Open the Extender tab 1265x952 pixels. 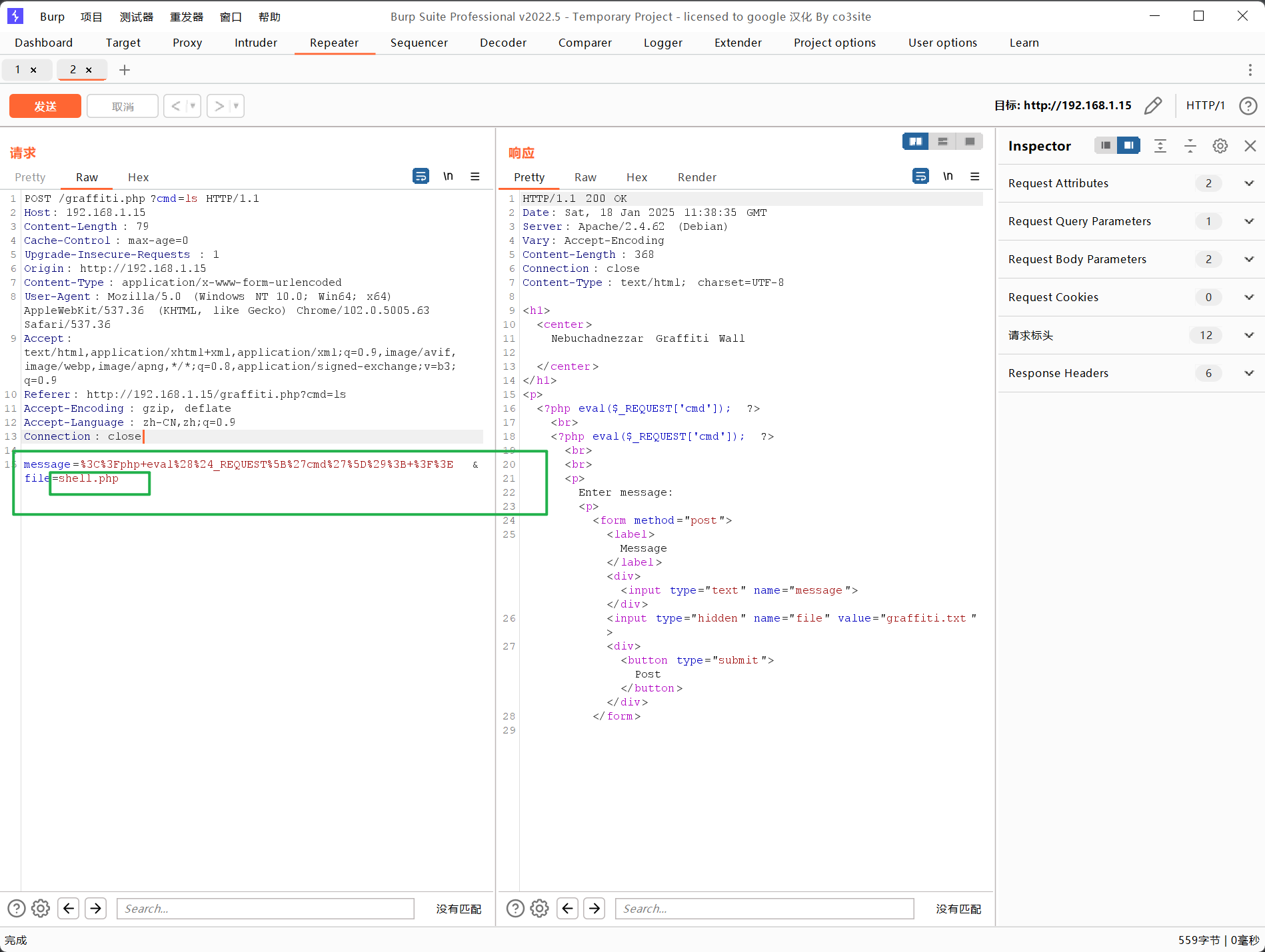pos(738,43)
